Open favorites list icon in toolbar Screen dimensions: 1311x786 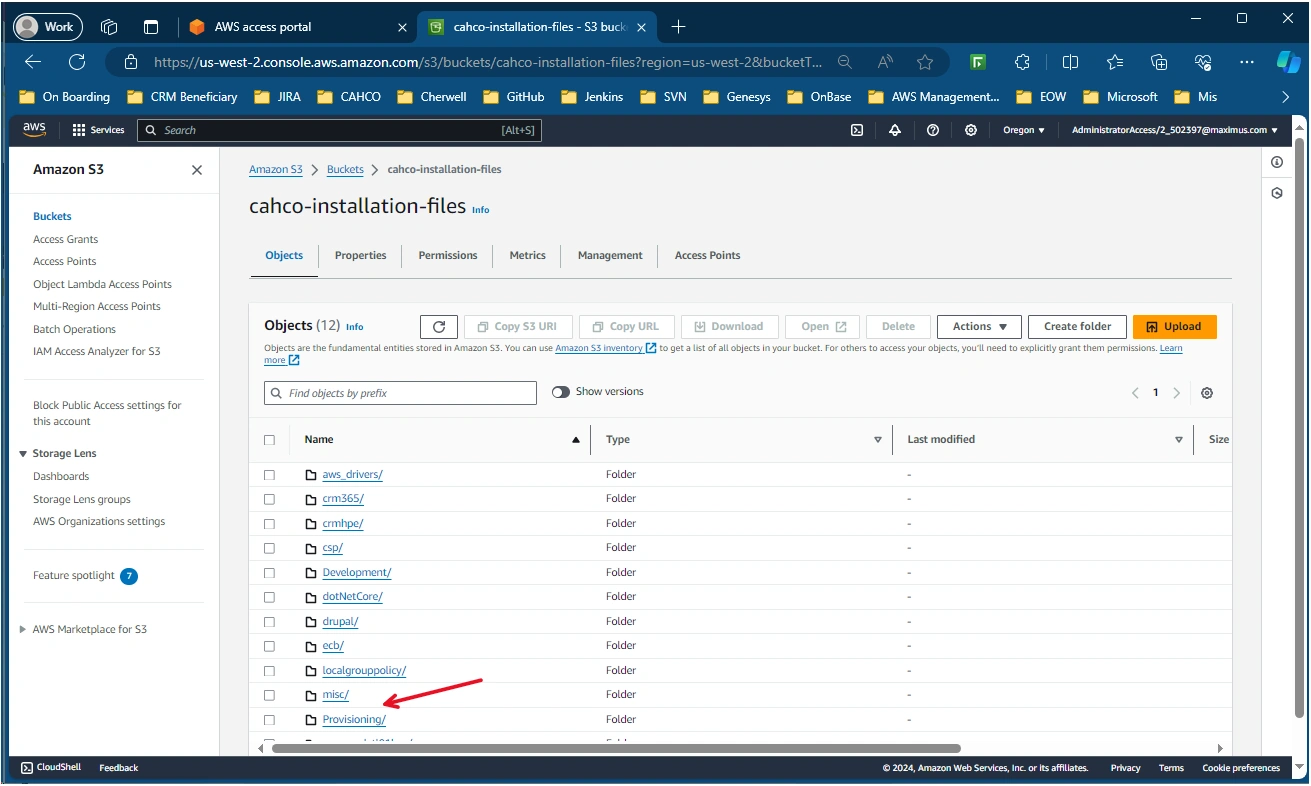coord(1115,62)
